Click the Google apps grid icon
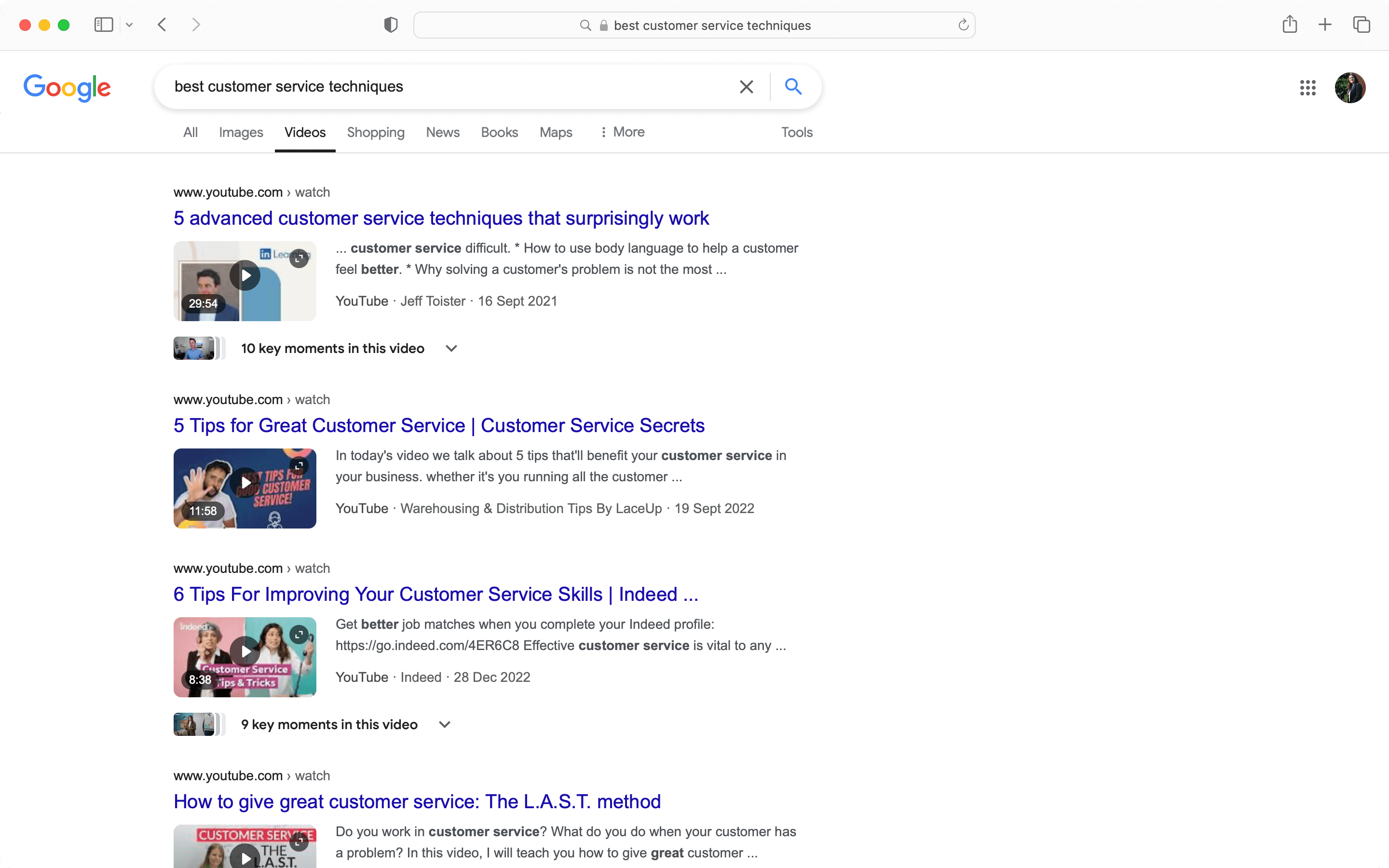The width and height of the screenshot is (1389, 868). (1307, 87)
